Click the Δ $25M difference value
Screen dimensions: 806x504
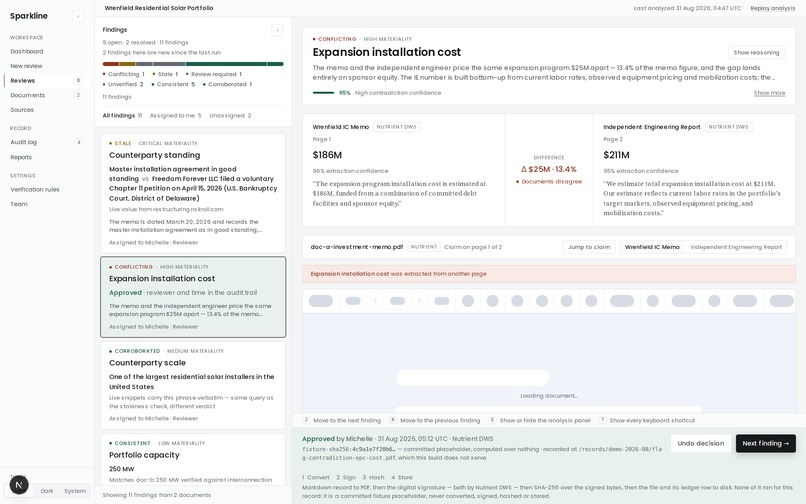click(548, 169)
